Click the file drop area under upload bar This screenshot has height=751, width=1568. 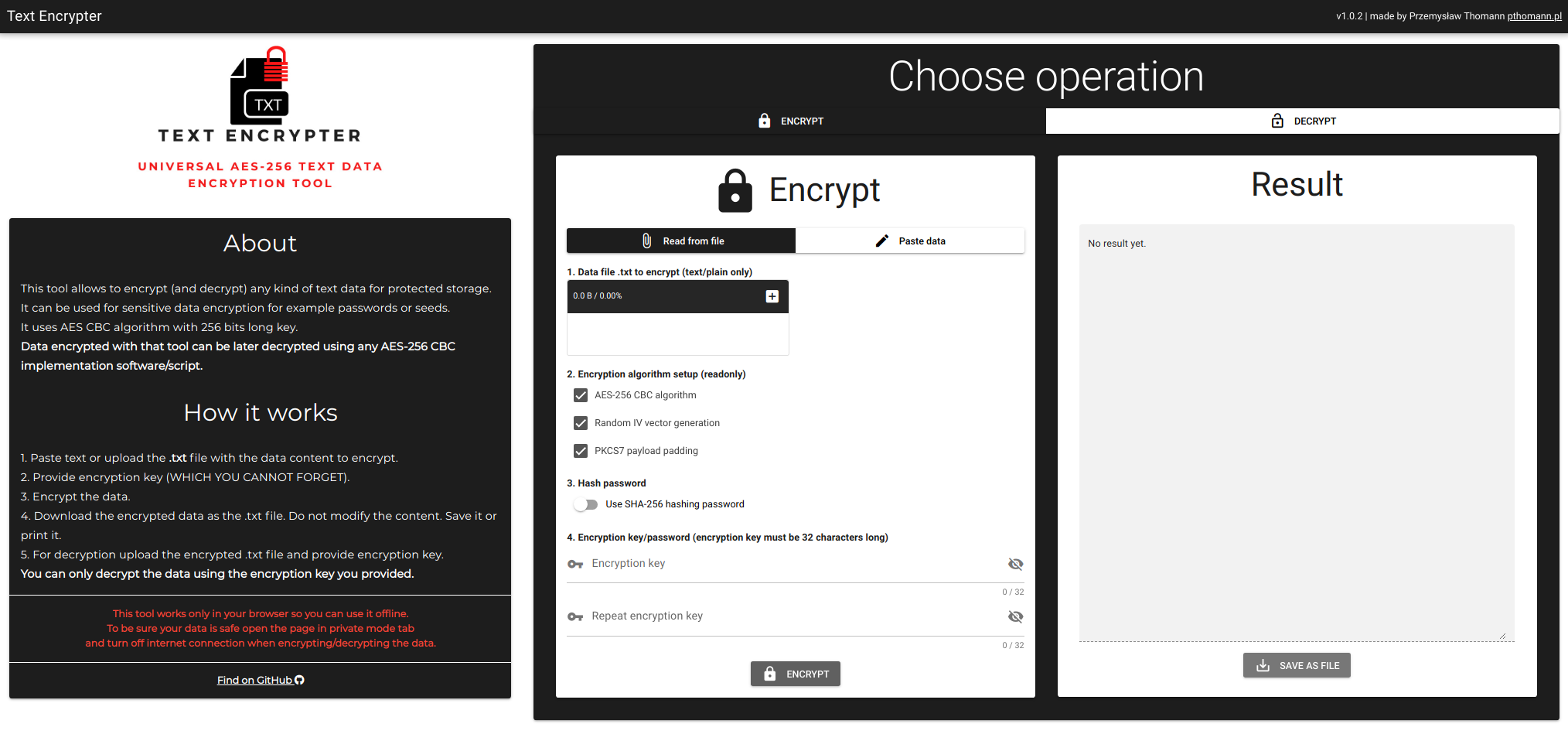(x=678, y=334)
